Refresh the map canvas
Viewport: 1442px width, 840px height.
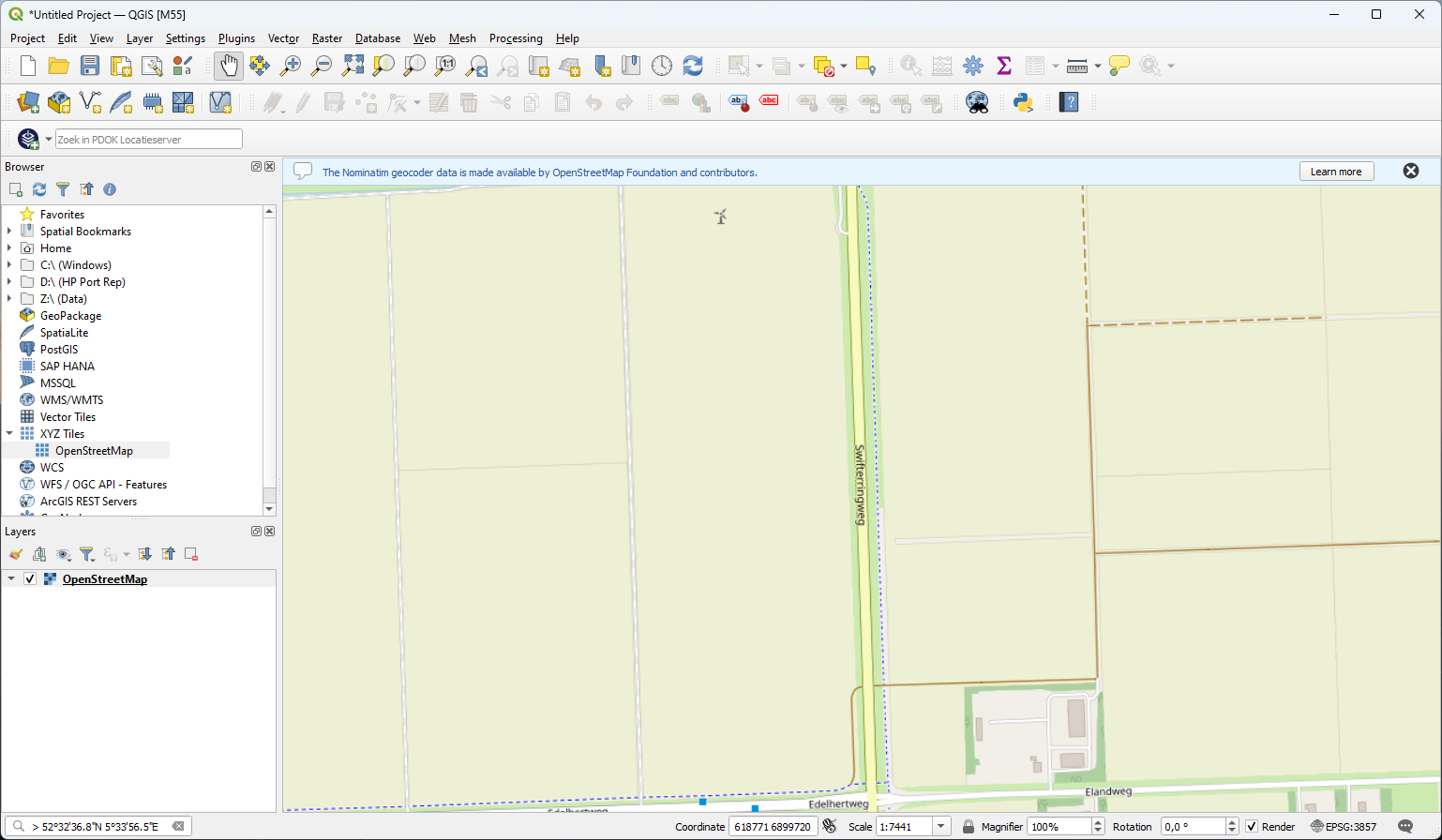click(693, 66)
